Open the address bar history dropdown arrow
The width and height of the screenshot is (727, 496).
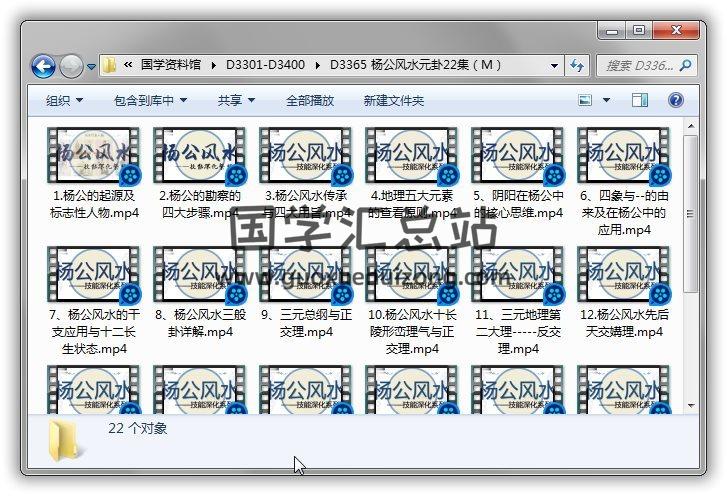pyautogui.click(x=555, y=66)
